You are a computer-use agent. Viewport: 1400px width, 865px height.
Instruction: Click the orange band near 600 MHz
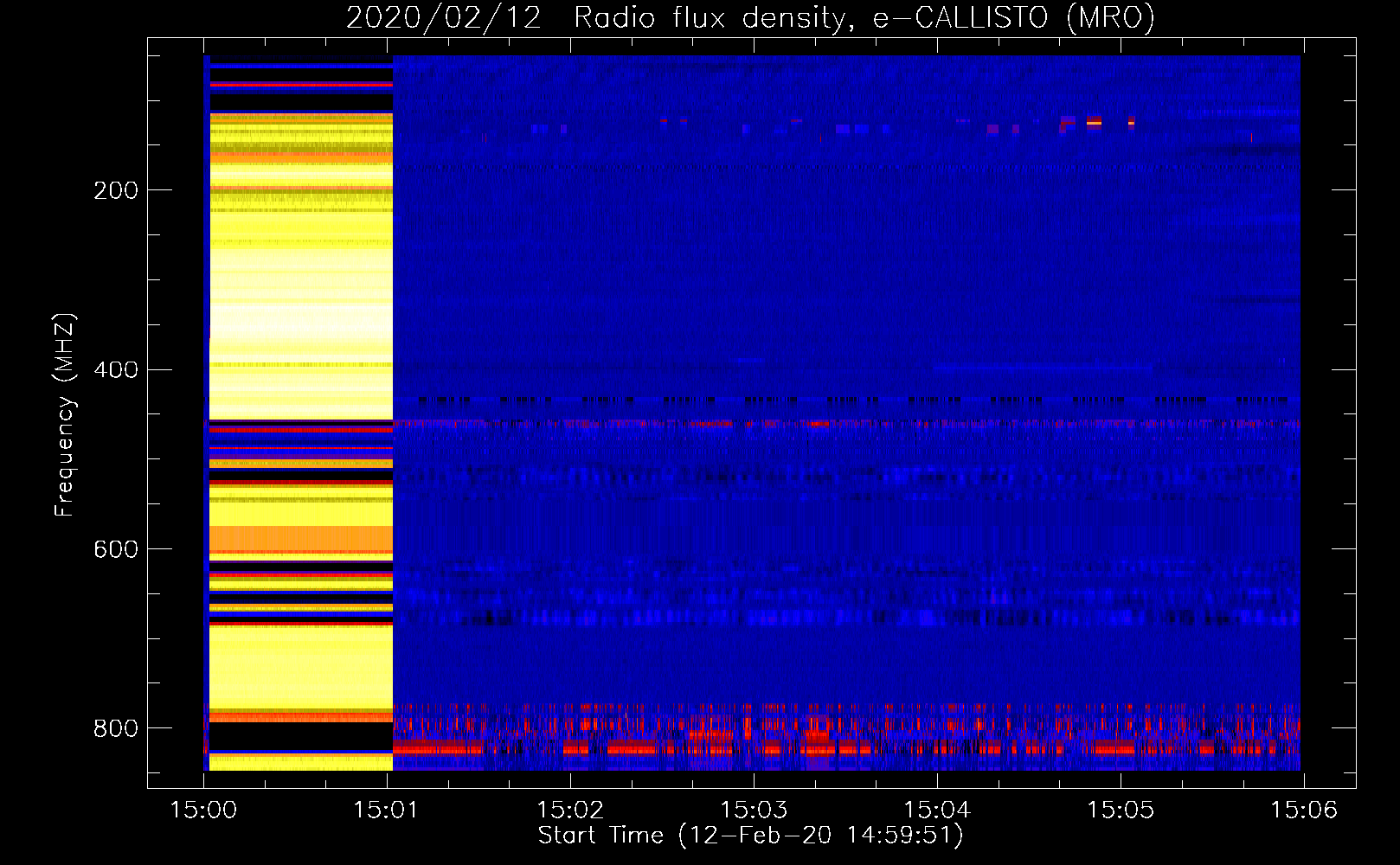click(300, 539)
